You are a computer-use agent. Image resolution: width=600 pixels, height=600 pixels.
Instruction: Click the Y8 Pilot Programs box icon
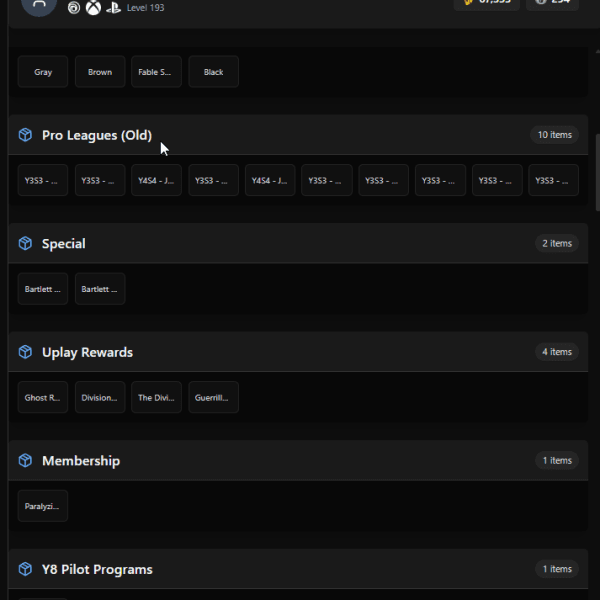coord(25,569)
